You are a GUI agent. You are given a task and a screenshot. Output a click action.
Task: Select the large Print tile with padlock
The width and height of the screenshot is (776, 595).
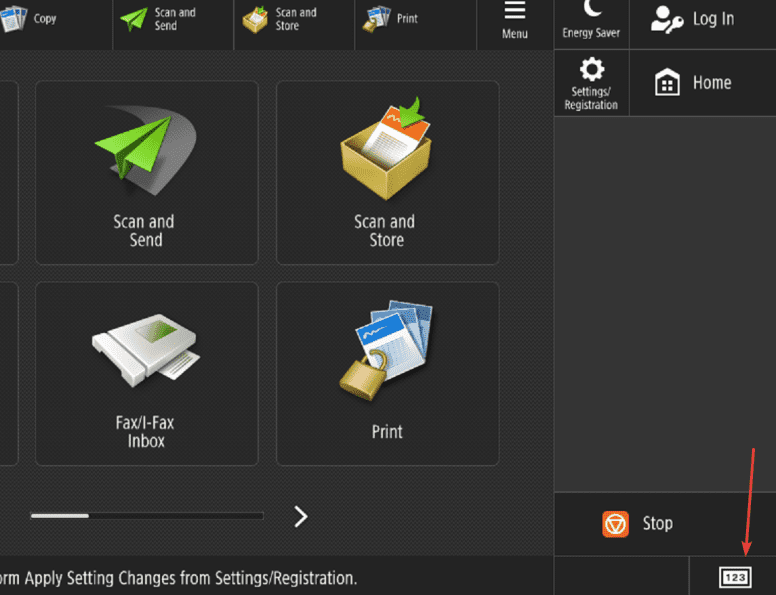[387, 373]
